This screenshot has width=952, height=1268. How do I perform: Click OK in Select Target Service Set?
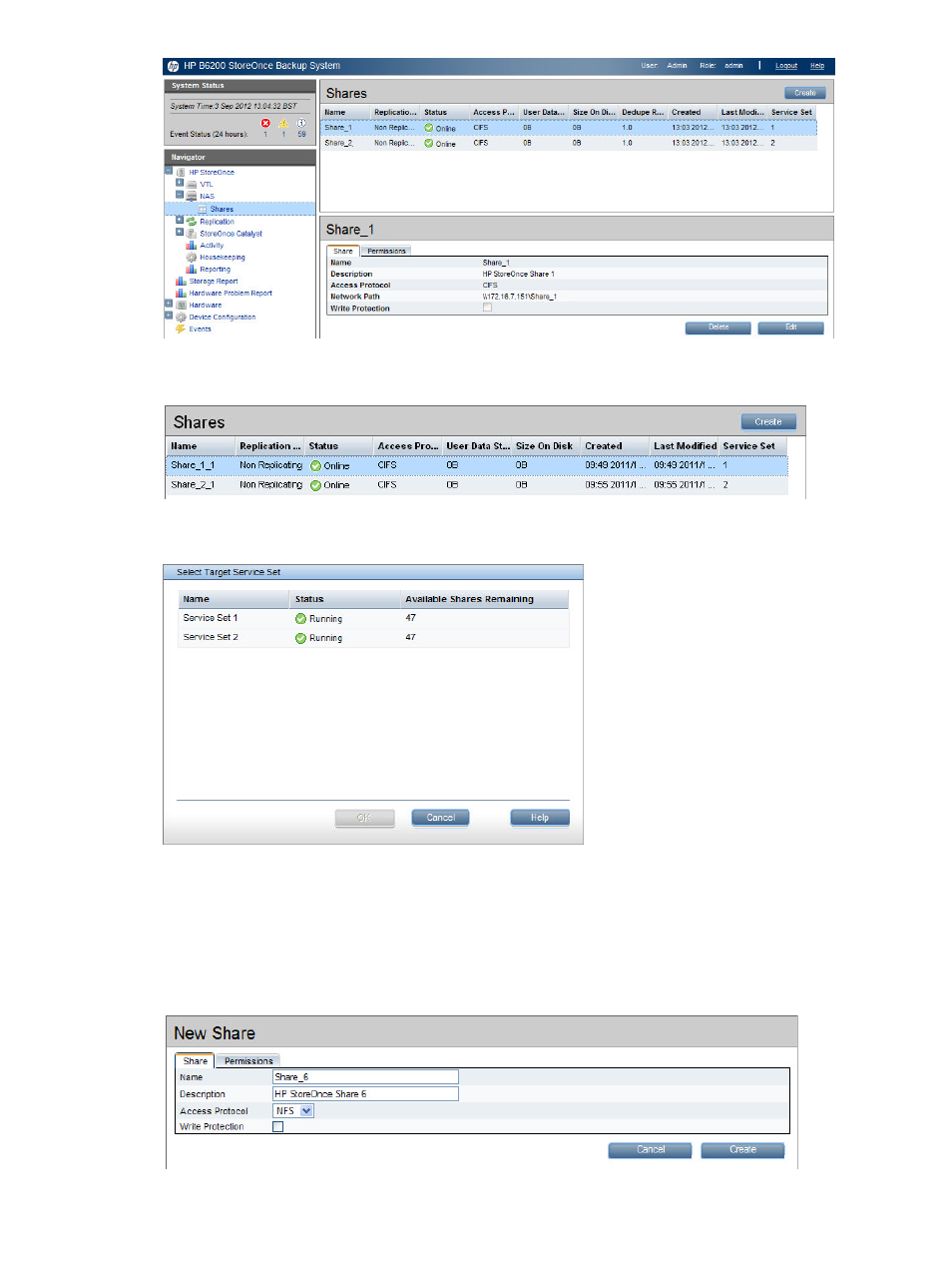tap(364, 818)
